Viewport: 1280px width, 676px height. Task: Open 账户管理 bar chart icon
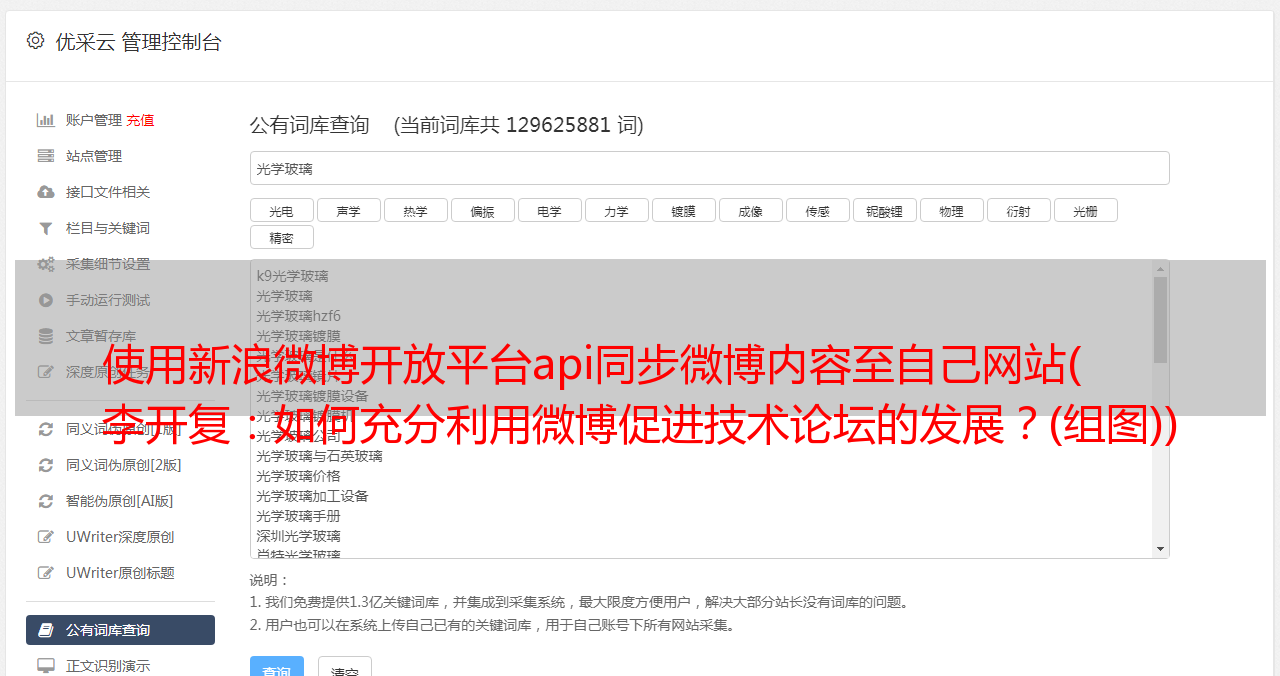pyautogui.click(x=45, y=120)
